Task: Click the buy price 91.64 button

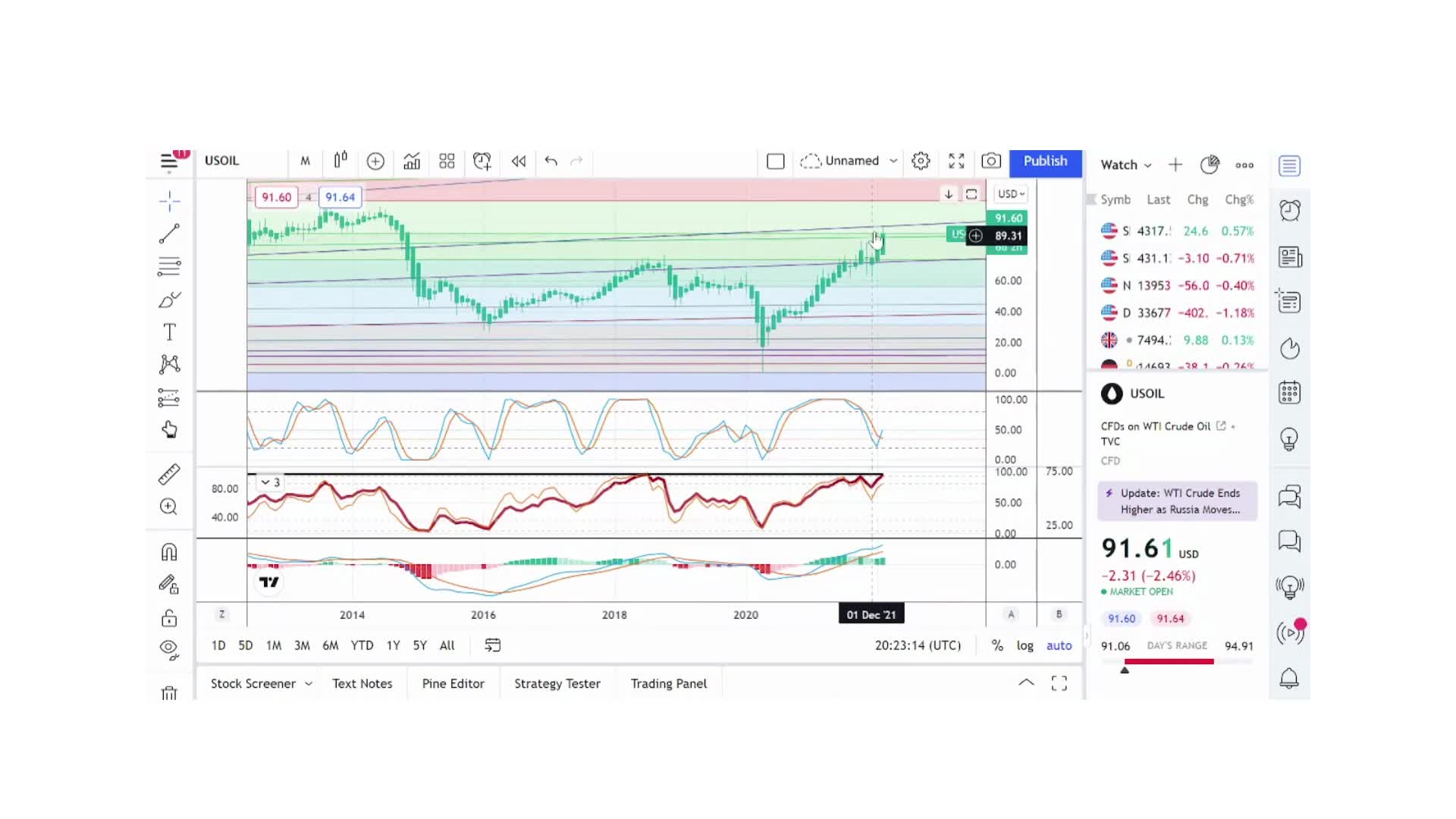Action: (340, 197)
